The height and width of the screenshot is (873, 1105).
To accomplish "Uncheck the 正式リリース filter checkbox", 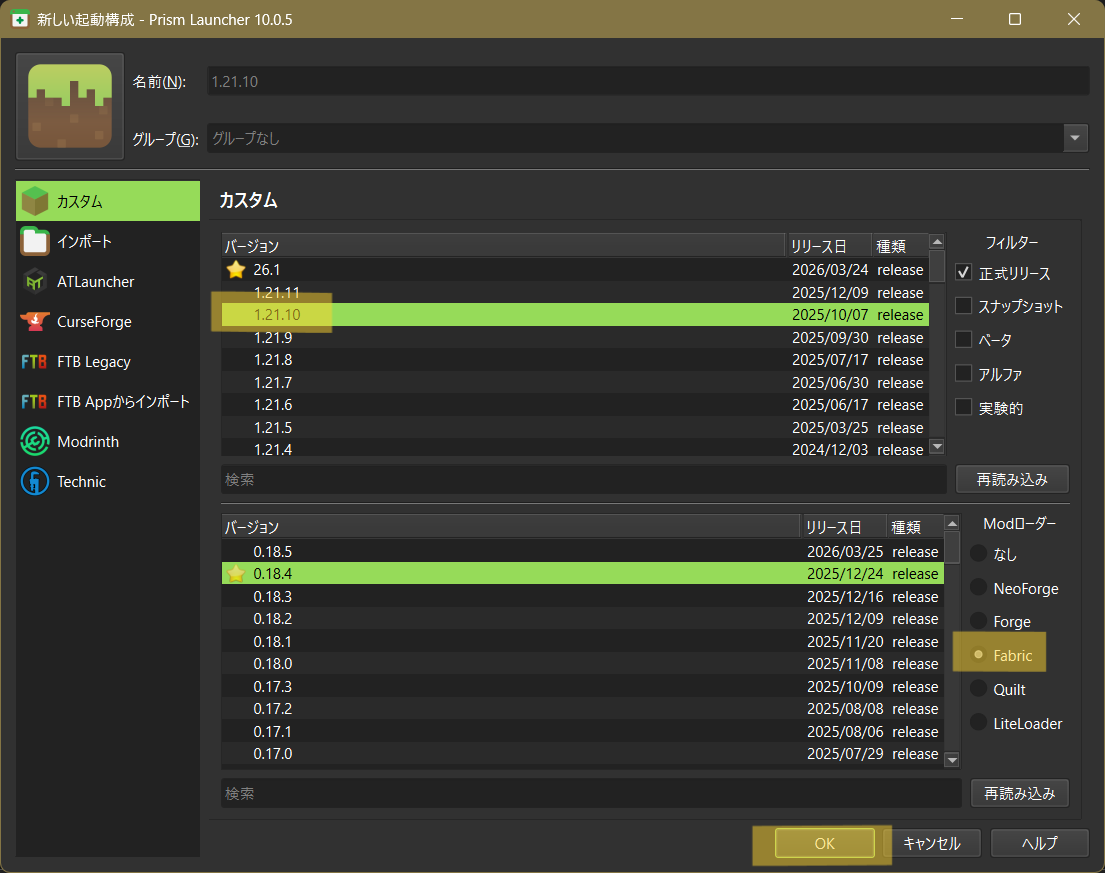I will point(964,272).
